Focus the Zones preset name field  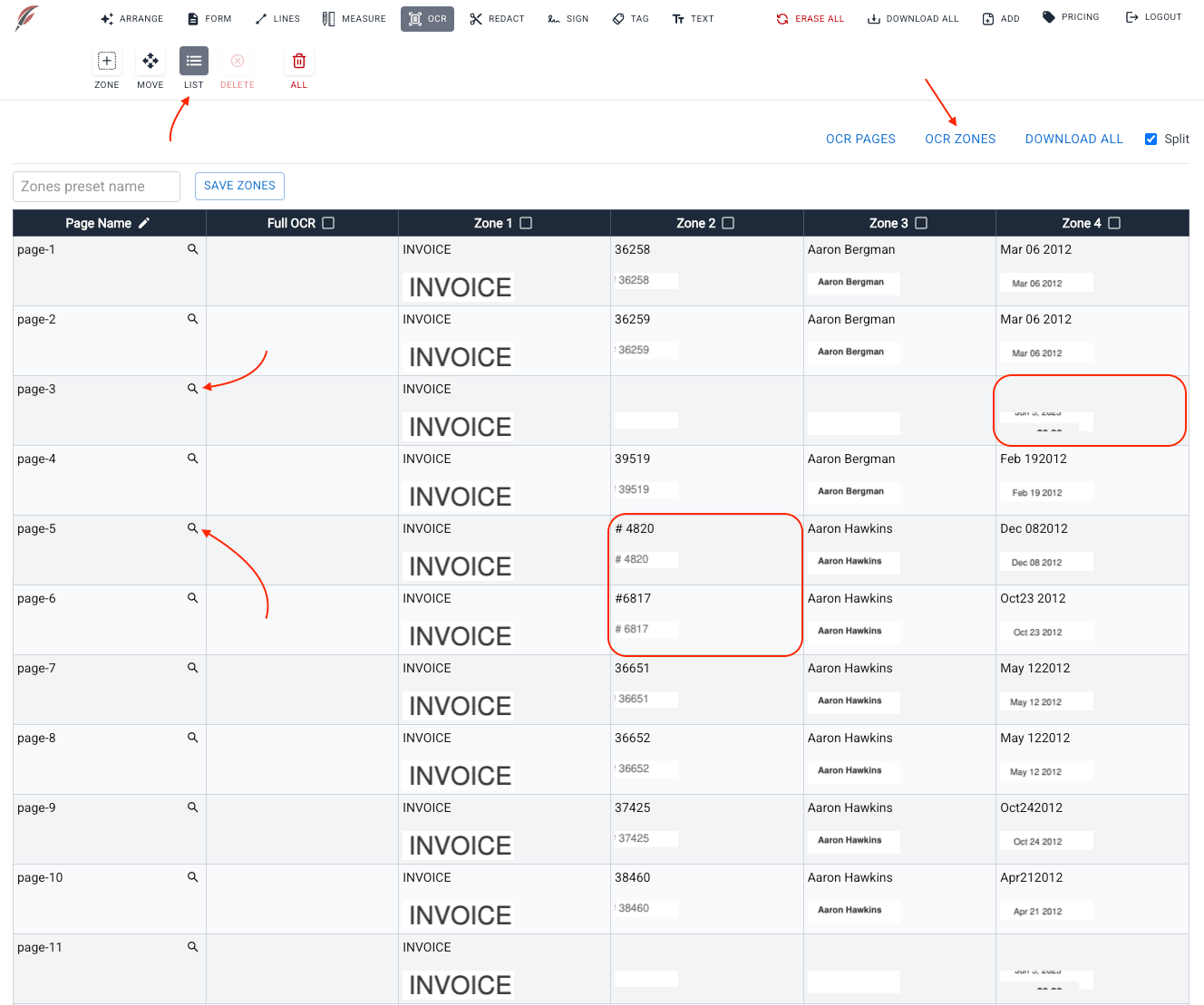click(96, 187)
